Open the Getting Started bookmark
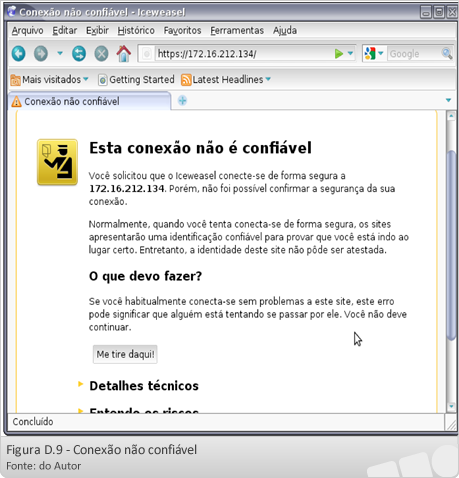The width and height of the screenshot is (459, 478). point(137,80)
